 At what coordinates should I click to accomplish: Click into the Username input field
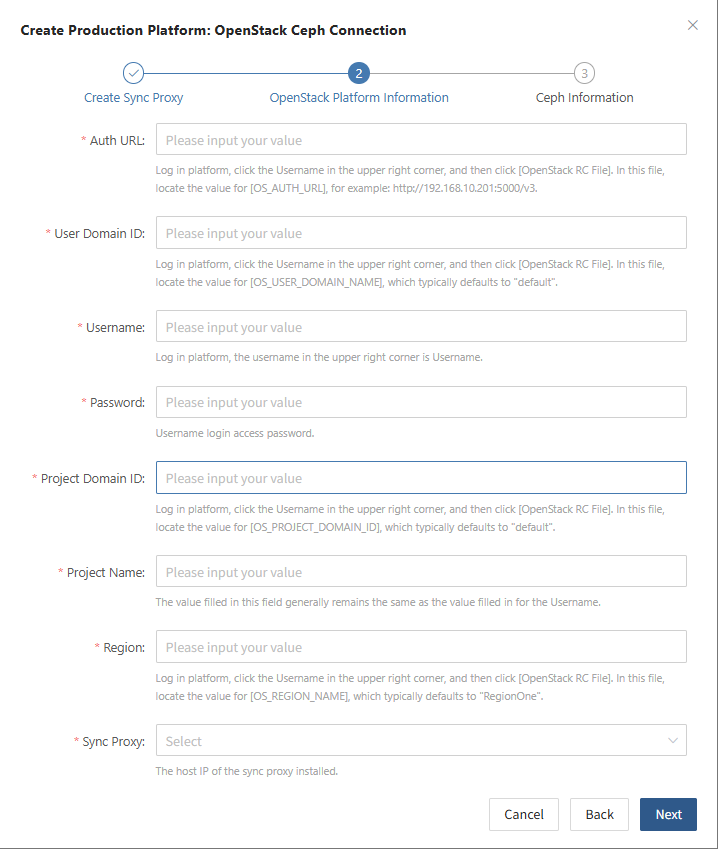tap(421, 326)
